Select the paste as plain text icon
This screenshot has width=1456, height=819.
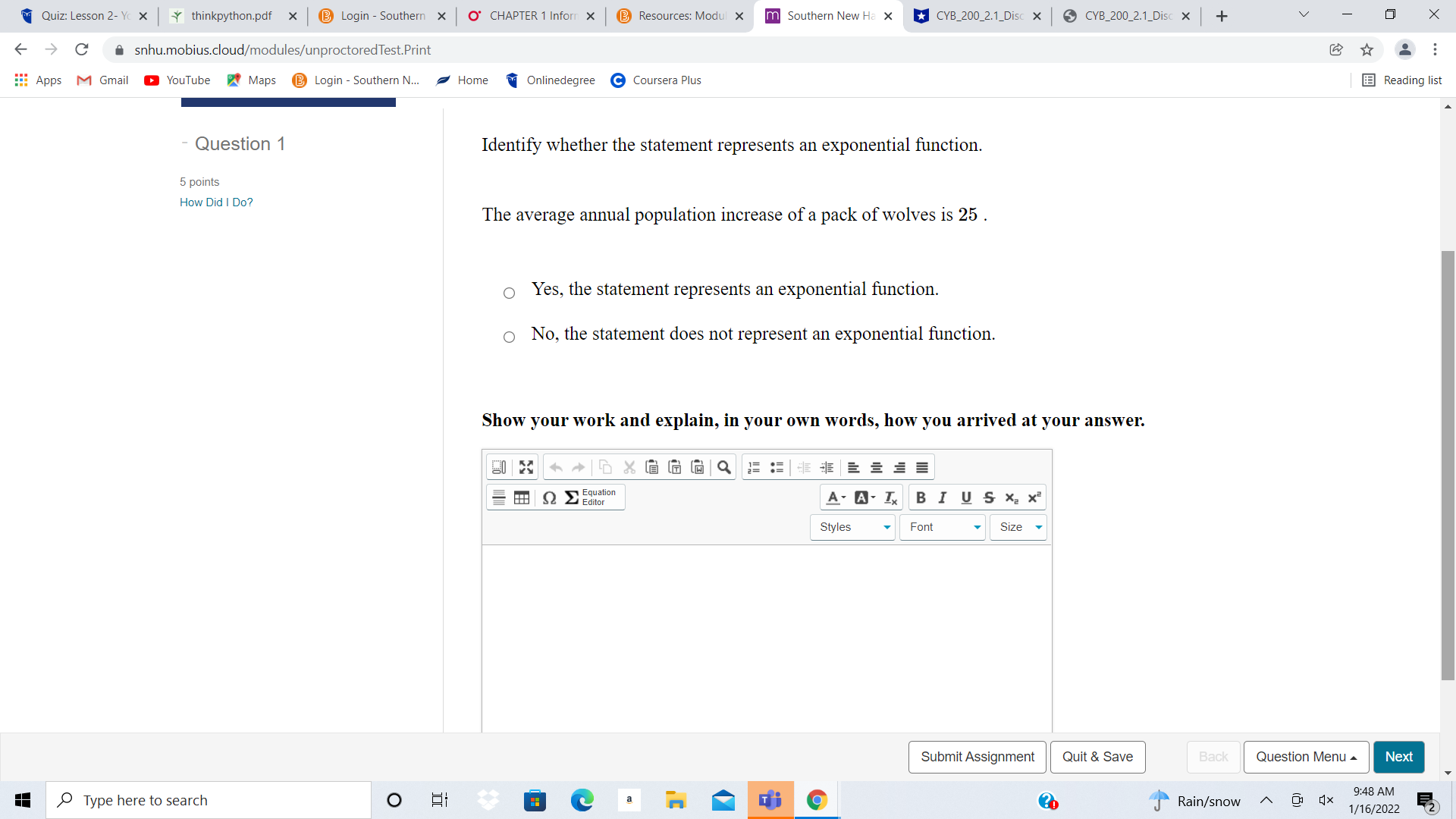point(675,466)
